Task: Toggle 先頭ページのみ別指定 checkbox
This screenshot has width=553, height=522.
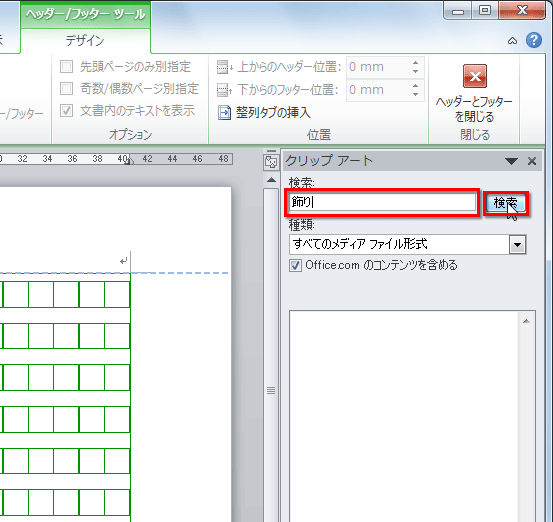Action: tap(66, 66)
